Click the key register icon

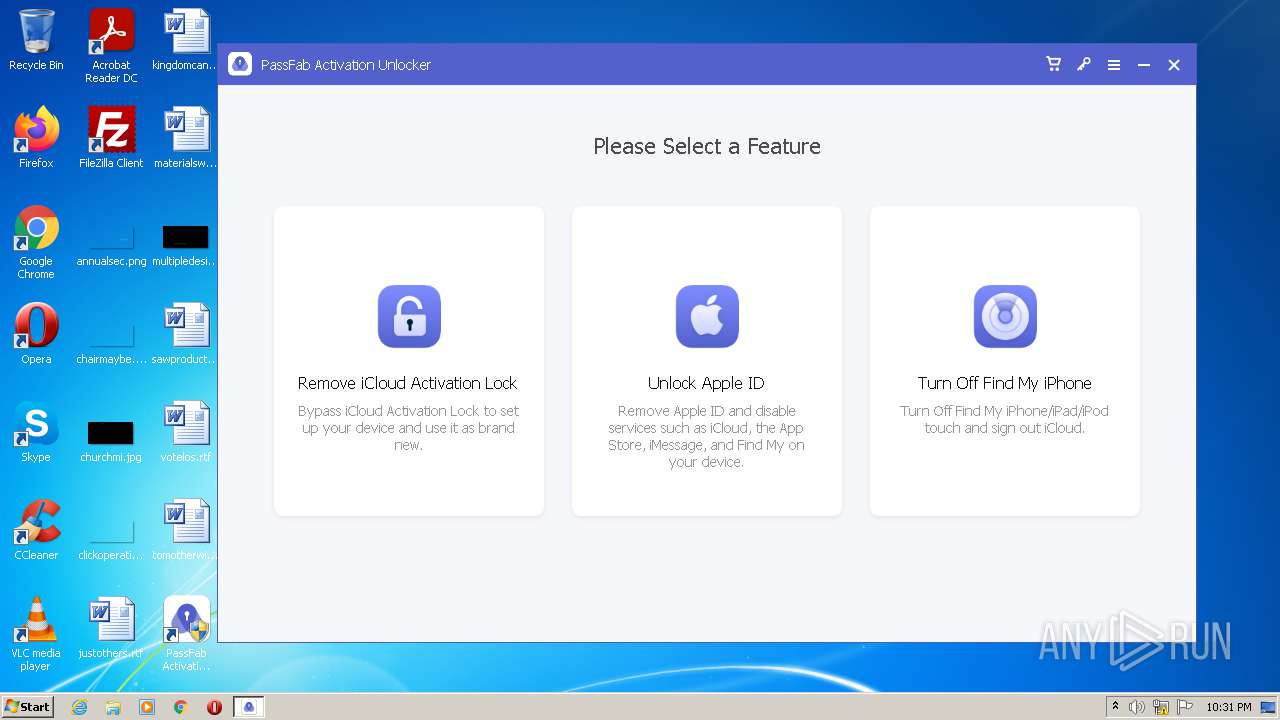coord(1083,64)
